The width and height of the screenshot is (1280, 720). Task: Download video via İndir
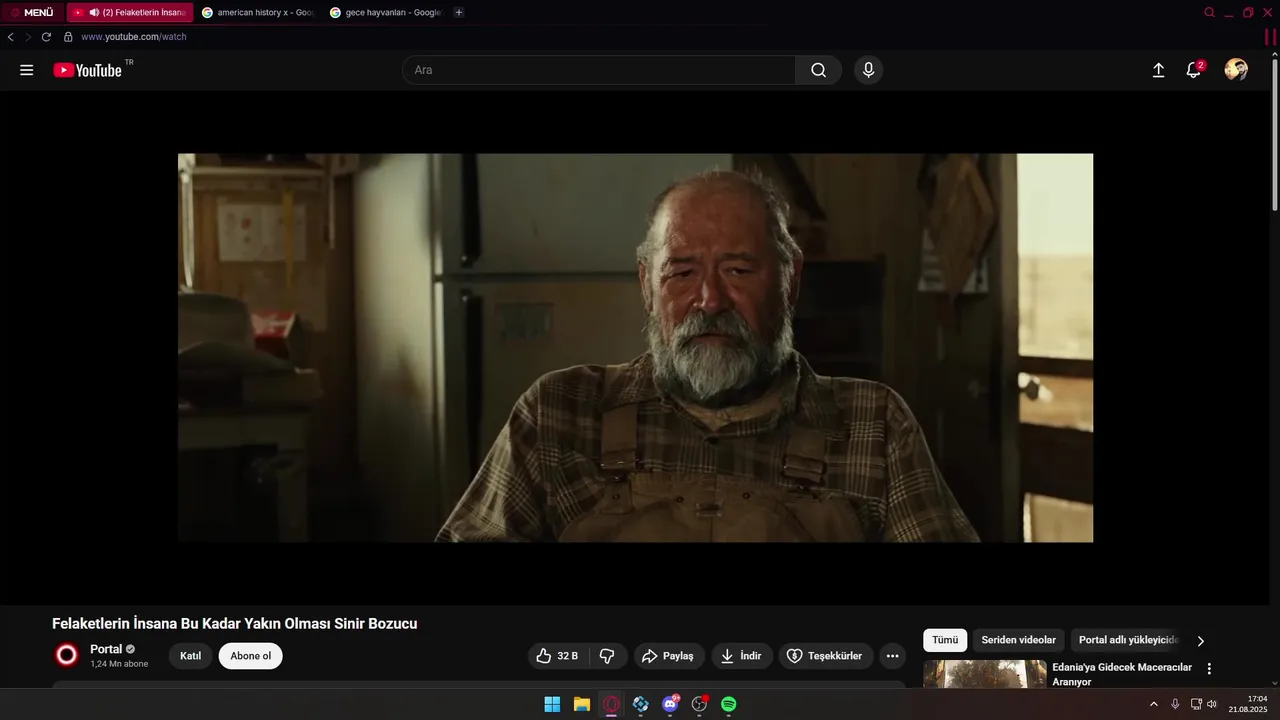(742, 656)
